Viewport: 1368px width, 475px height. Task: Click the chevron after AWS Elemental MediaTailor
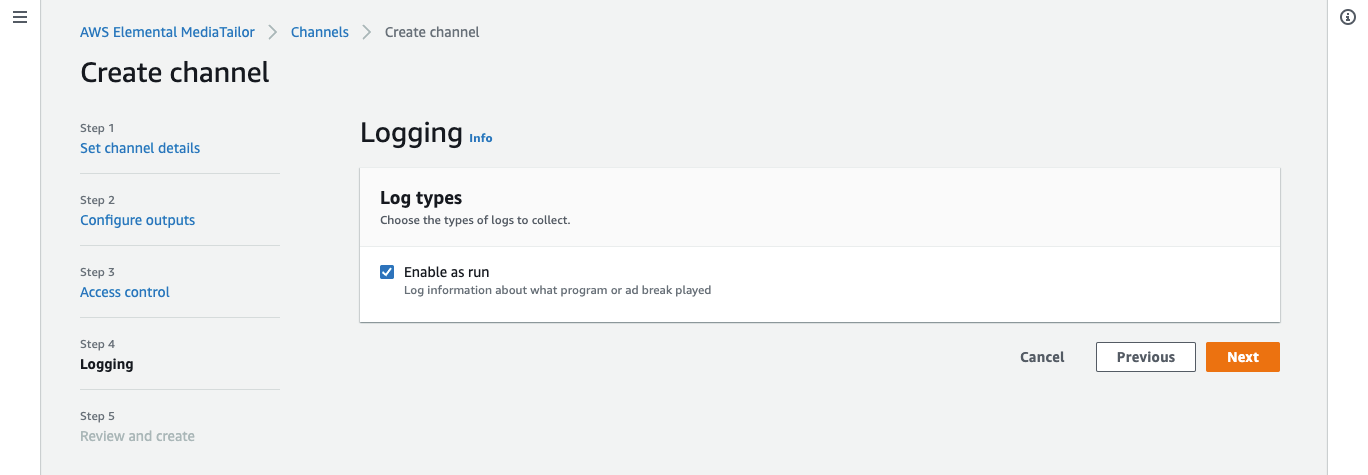point(273,32)
